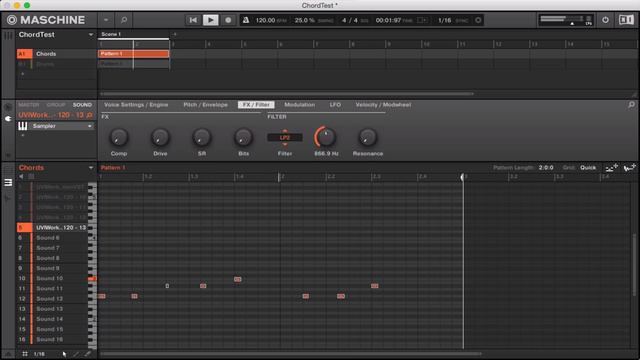Expand the ChordTest project dropdown

[91, 35]
